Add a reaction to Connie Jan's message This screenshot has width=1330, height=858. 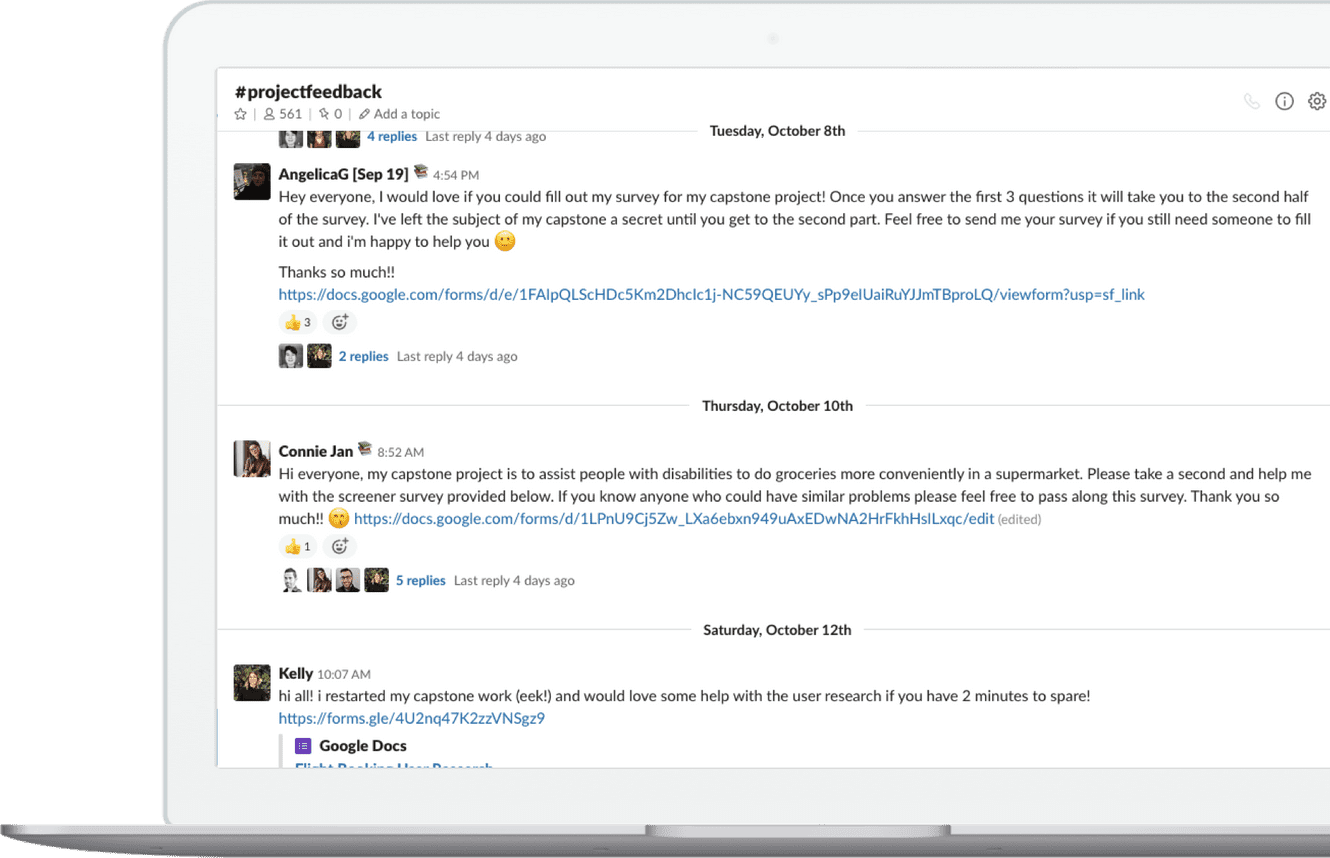click(x=340, y=546)
